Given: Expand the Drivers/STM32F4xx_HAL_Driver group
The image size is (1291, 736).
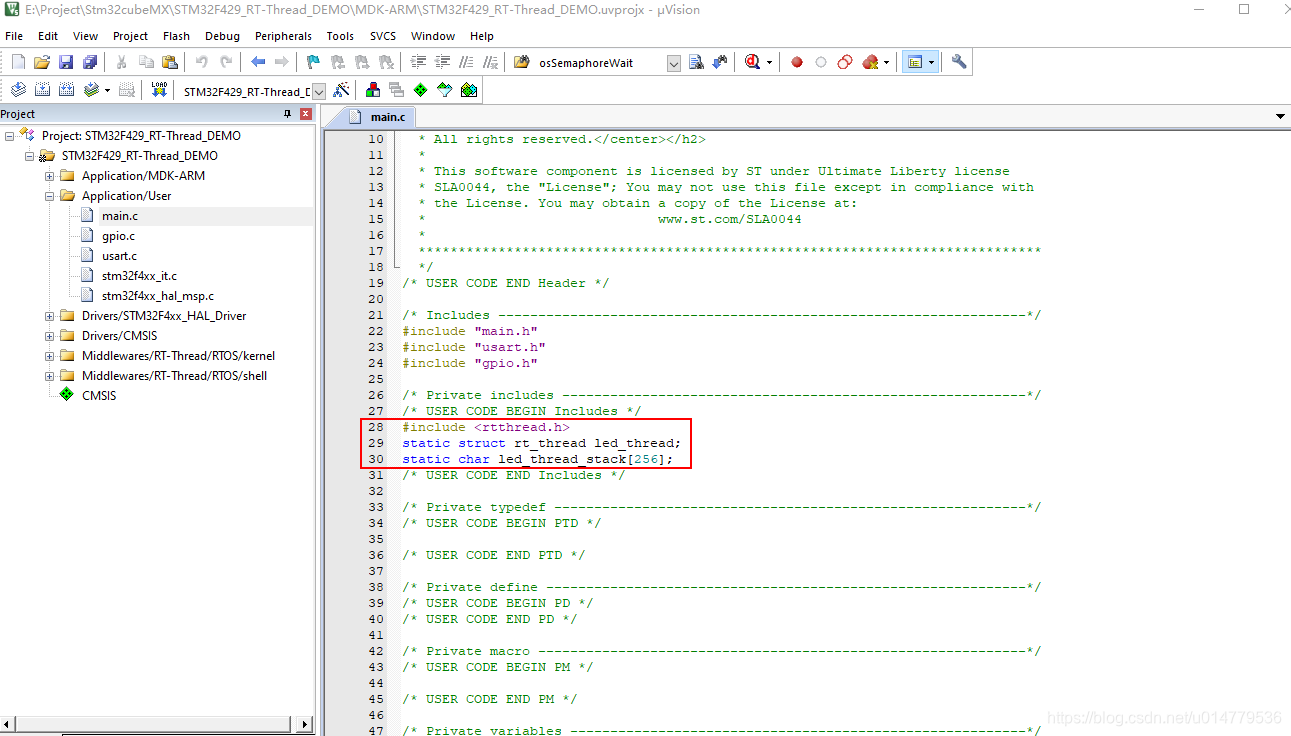Looking at the screenshot, I should (x=49, y=316).
